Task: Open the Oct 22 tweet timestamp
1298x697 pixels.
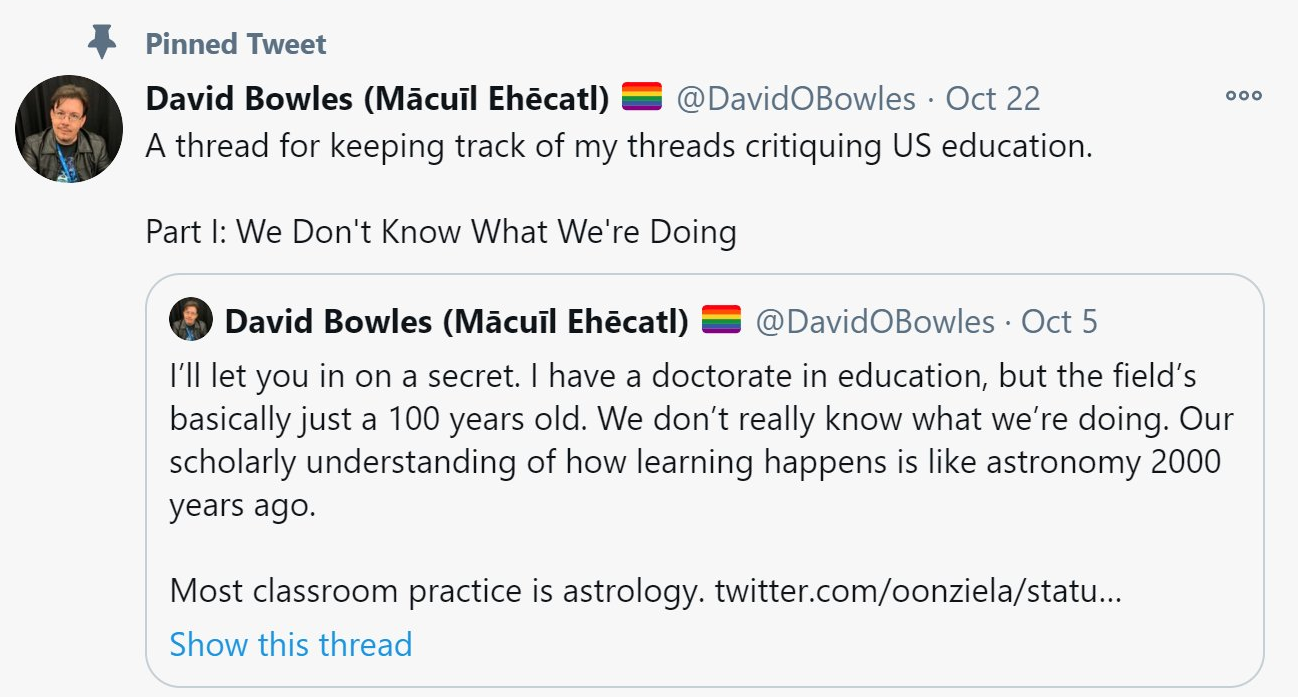Action: (x=993, y=98)
